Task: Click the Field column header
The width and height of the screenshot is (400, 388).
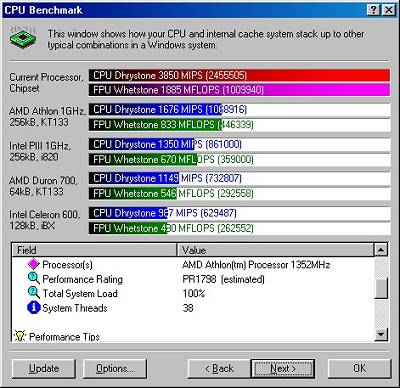Action: coord(94,250)
